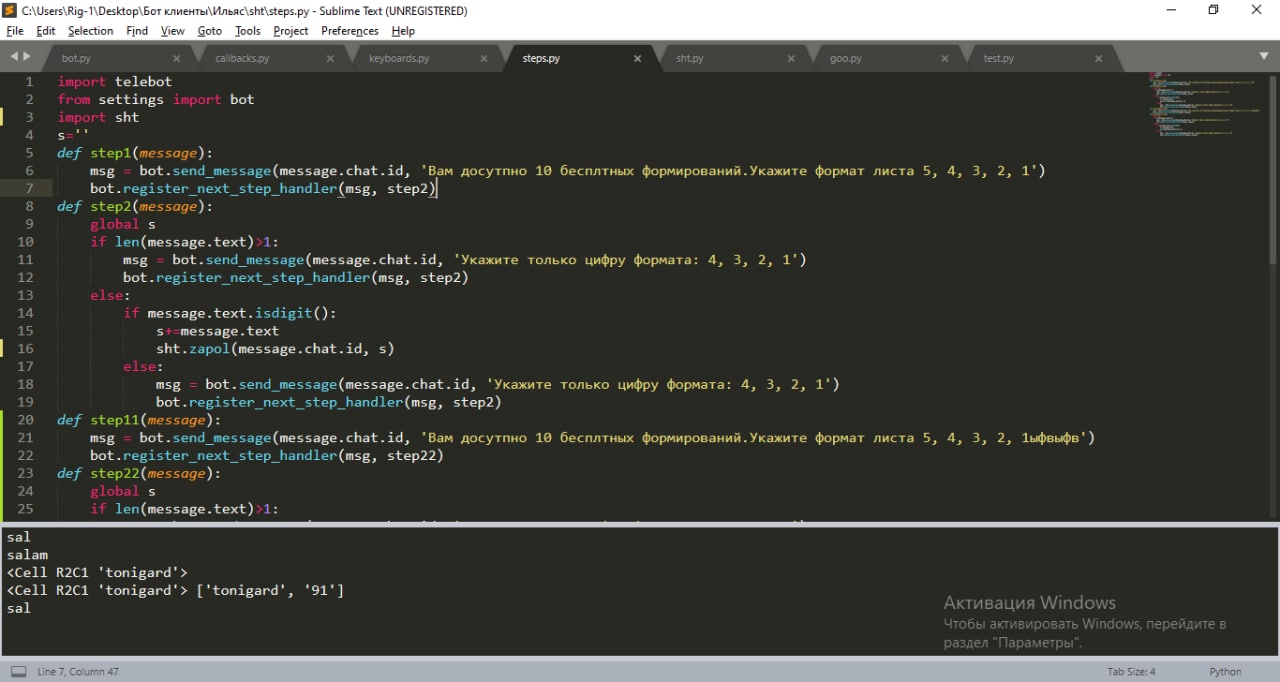
Task: Open the Goto menu
Action: pyautogui.click(x=209, y=31)
